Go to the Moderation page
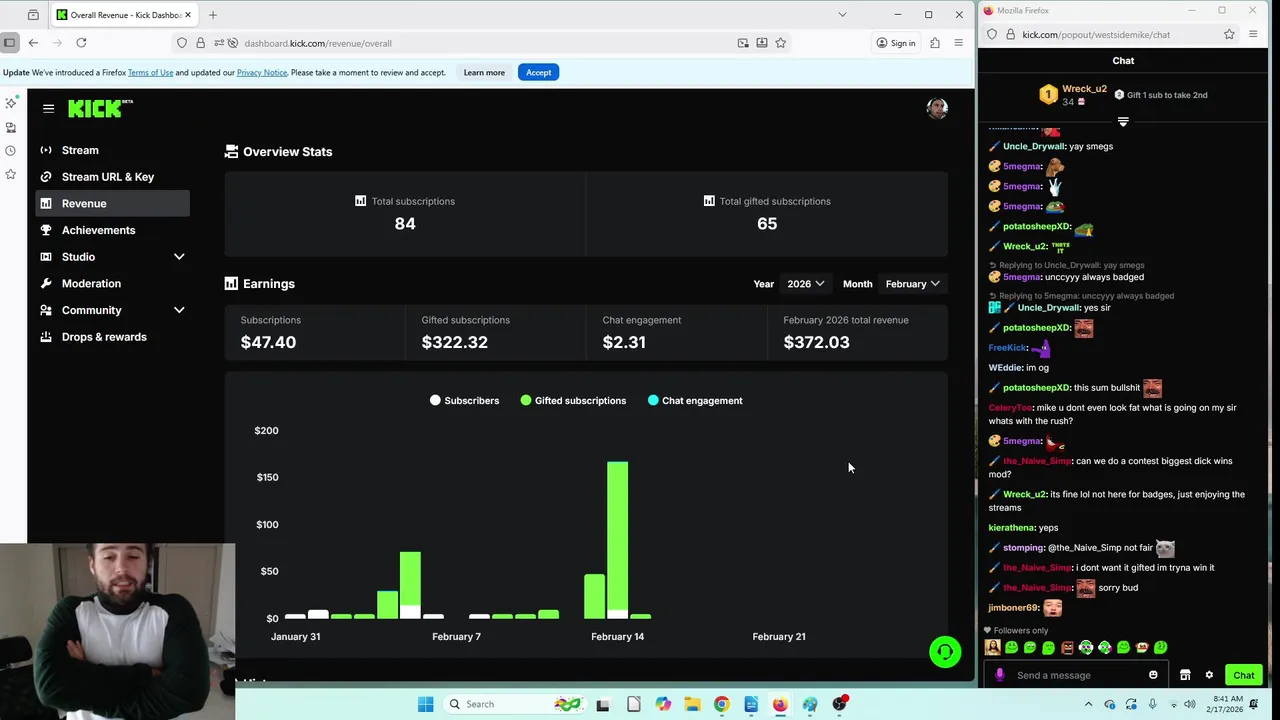This screenshot has height=720, width=1280. click(x=112, y=284)
